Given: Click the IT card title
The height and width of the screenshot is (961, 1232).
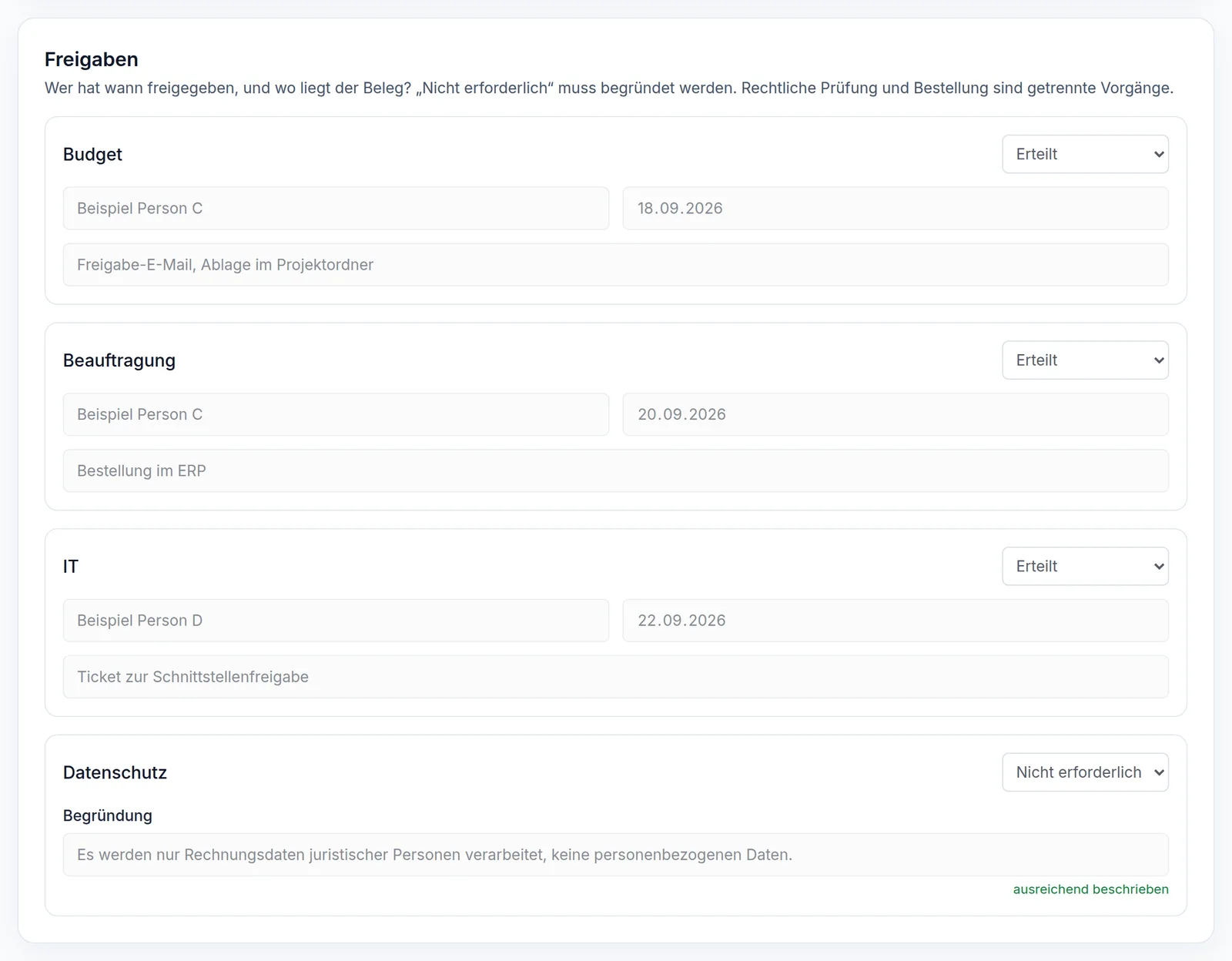Looking at the screenshot, I should [71, 566].
